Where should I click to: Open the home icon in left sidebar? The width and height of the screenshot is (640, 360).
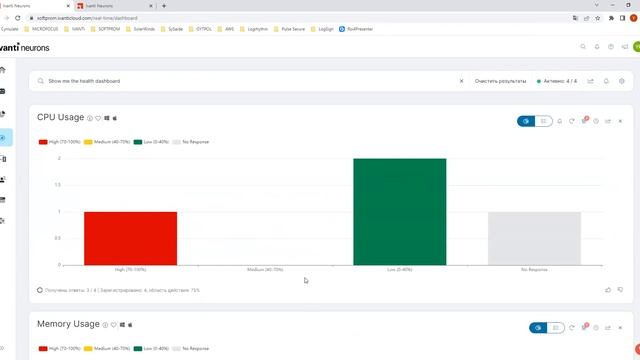[x=3, y=70]
